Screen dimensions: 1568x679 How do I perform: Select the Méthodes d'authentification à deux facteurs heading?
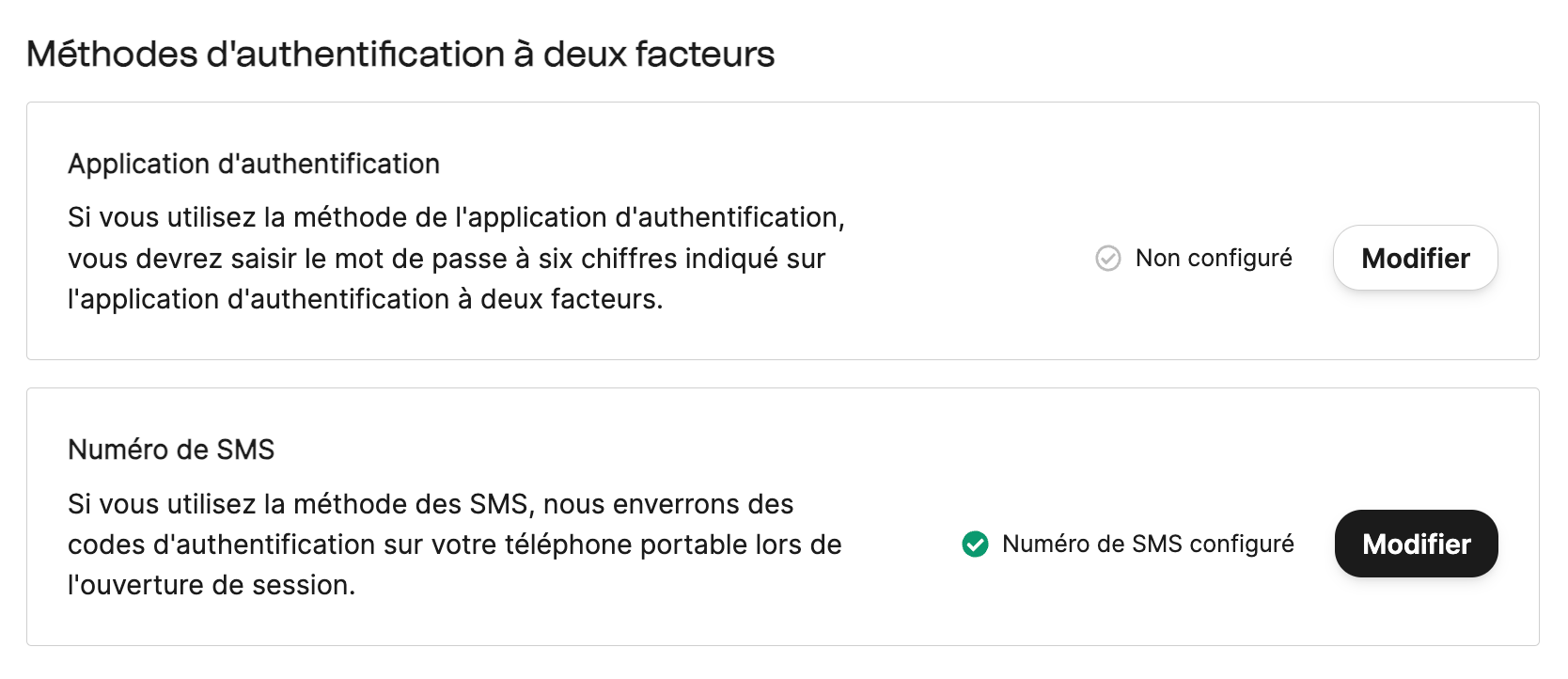400,54
